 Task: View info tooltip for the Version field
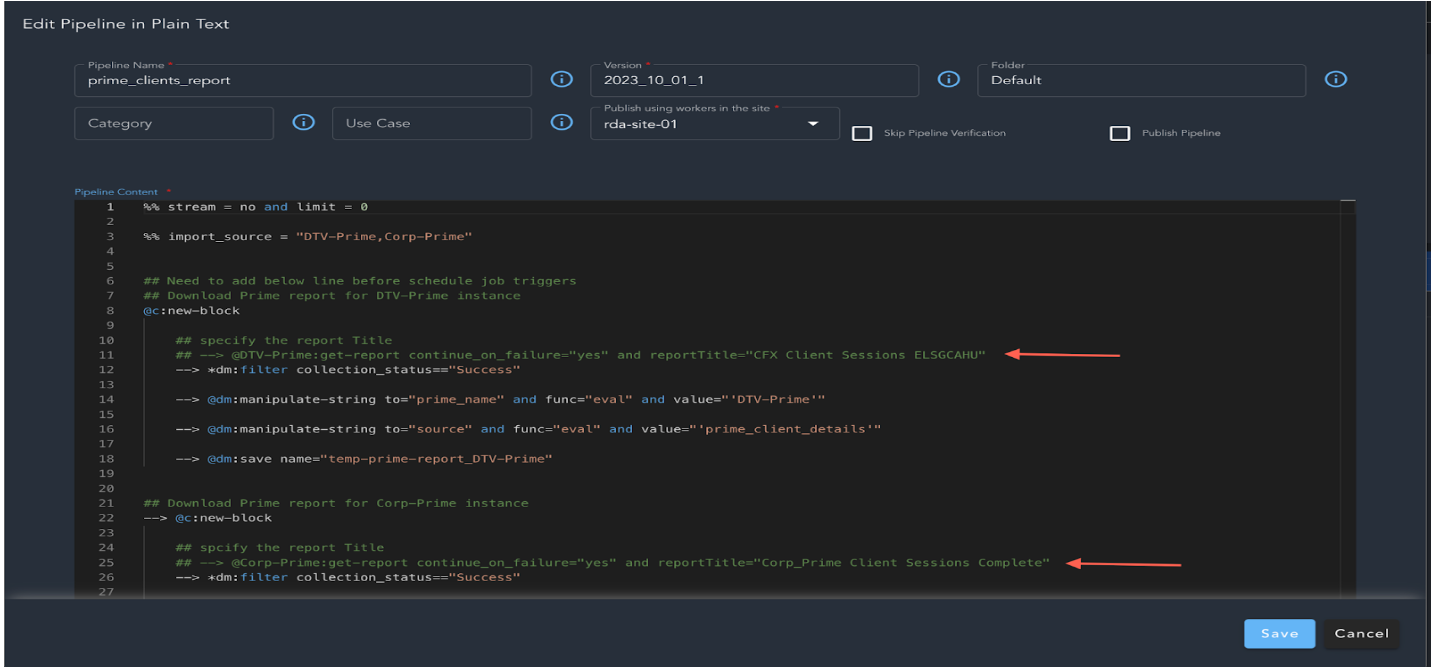pyautogui.click(x=948, y=78)
